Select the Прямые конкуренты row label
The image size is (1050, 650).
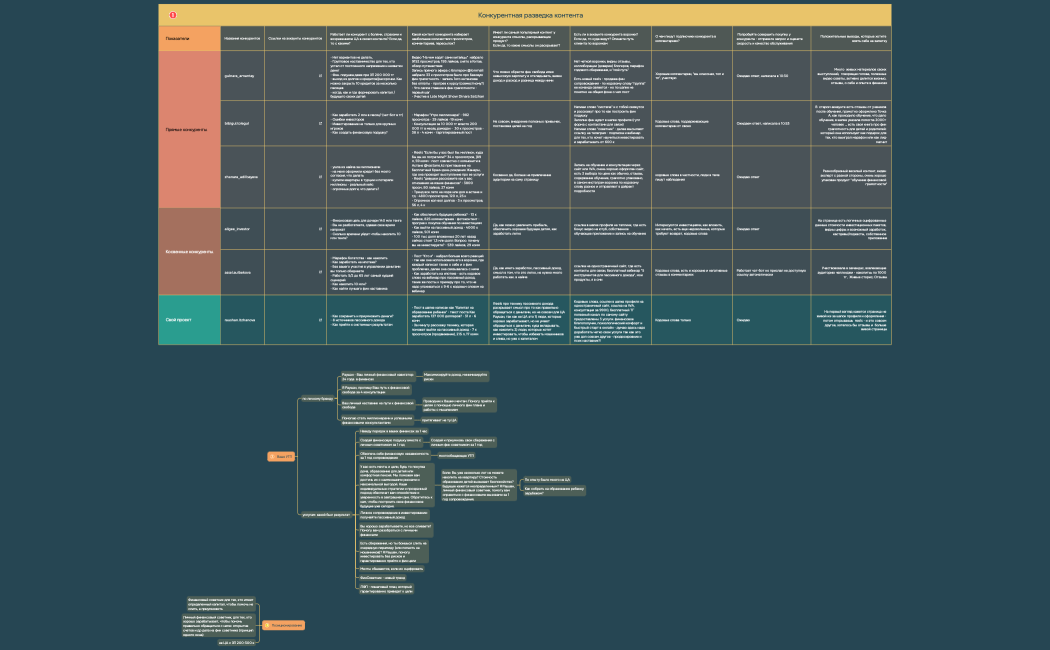click(x=189, y=130)
